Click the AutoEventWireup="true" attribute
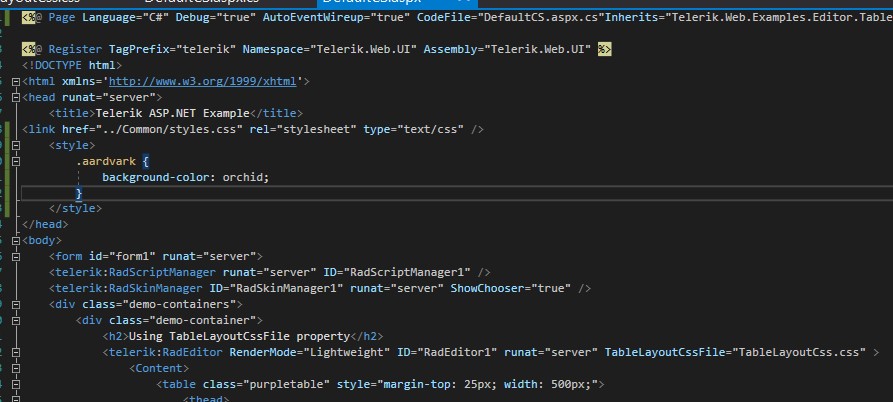 pos(337,18)
